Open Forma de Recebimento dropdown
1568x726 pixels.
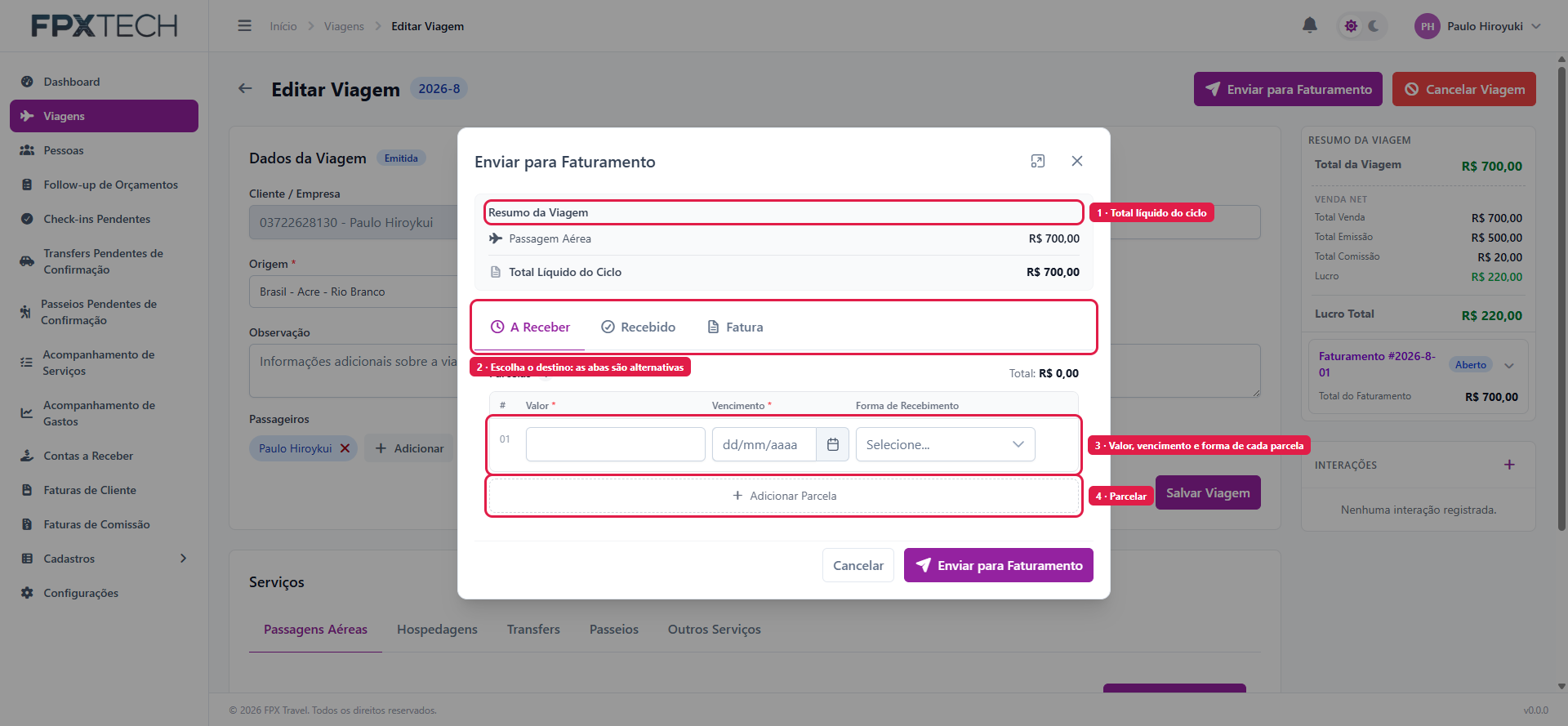point(945,444)
